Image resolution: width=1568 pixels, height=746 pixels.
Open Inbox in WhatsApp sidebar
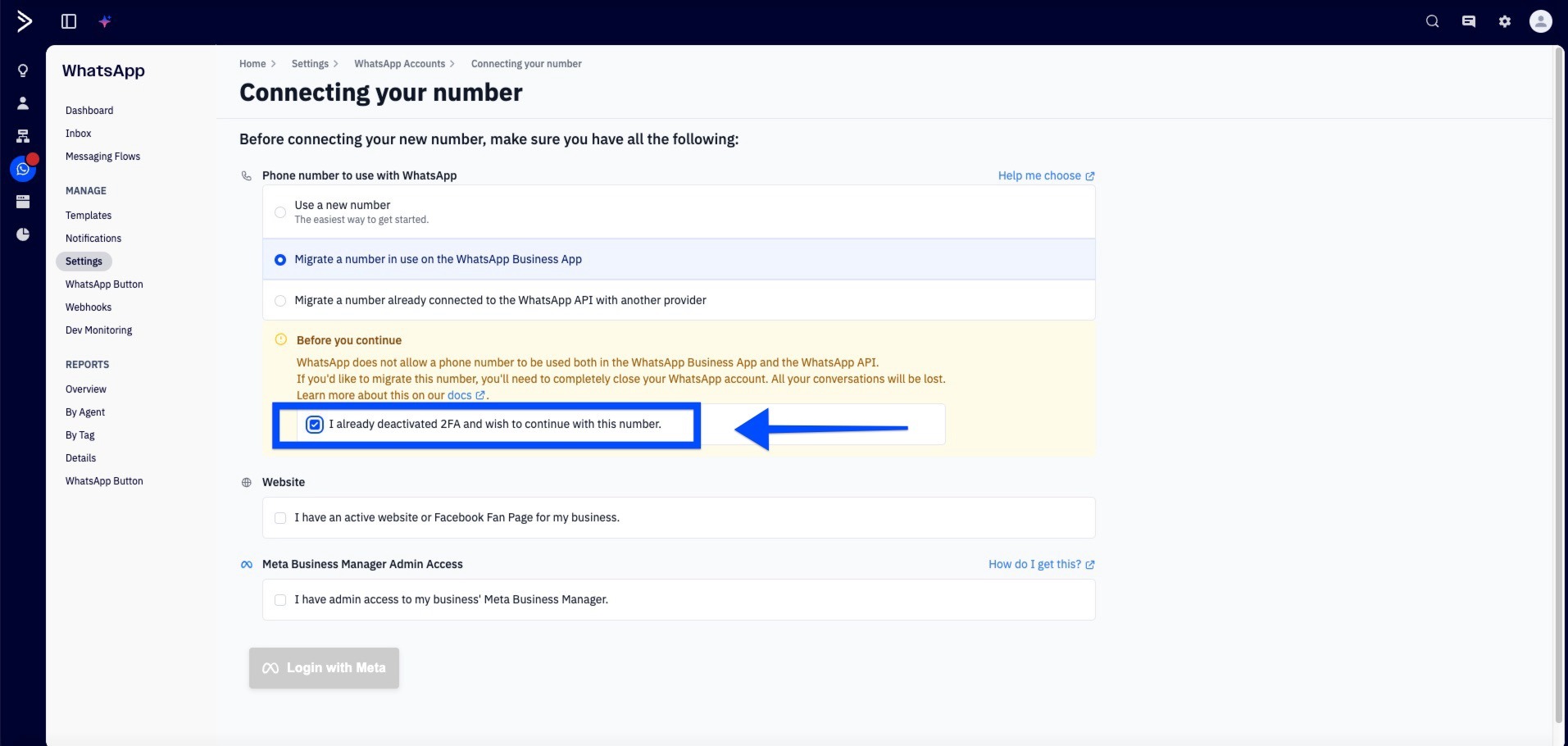pos(79,134)
